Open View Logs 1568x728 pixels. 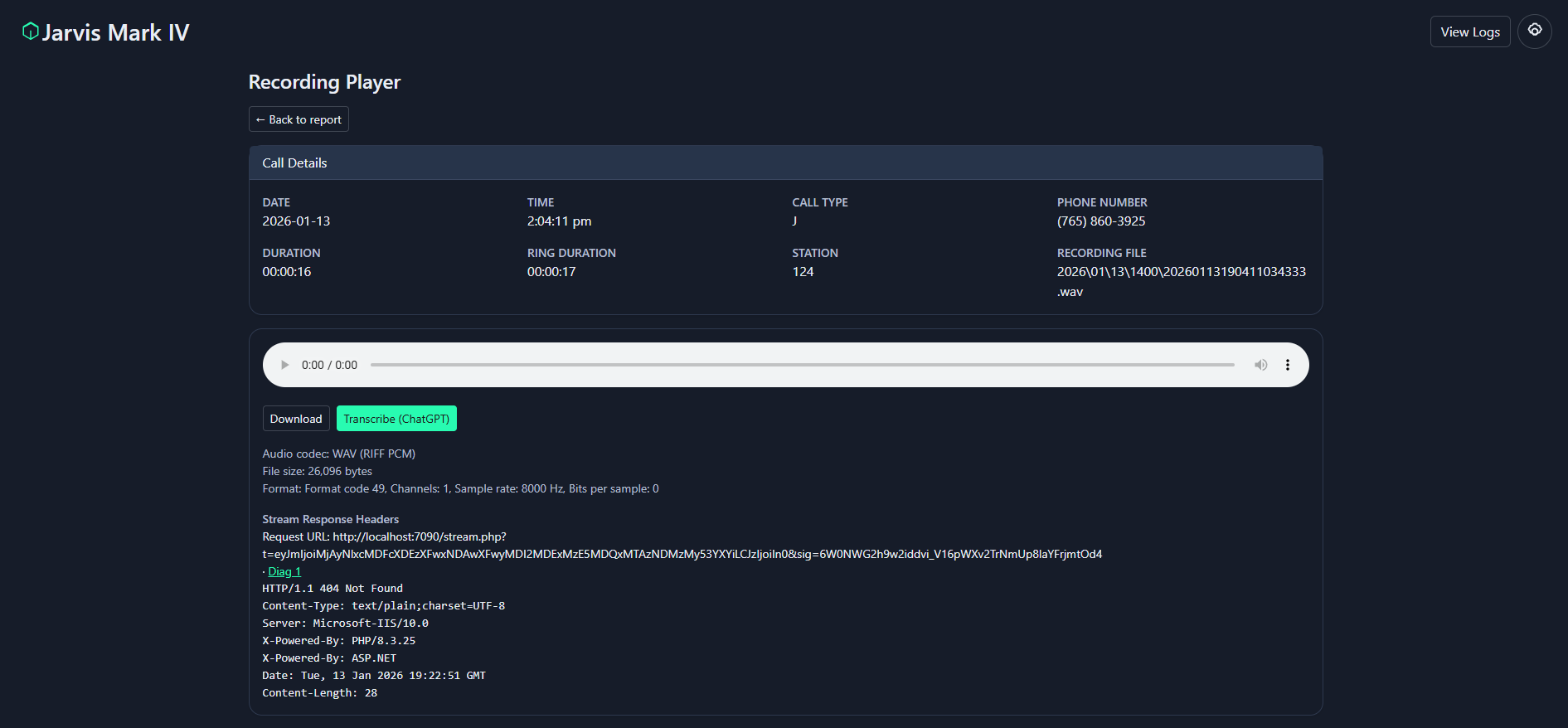[1469, 32]
